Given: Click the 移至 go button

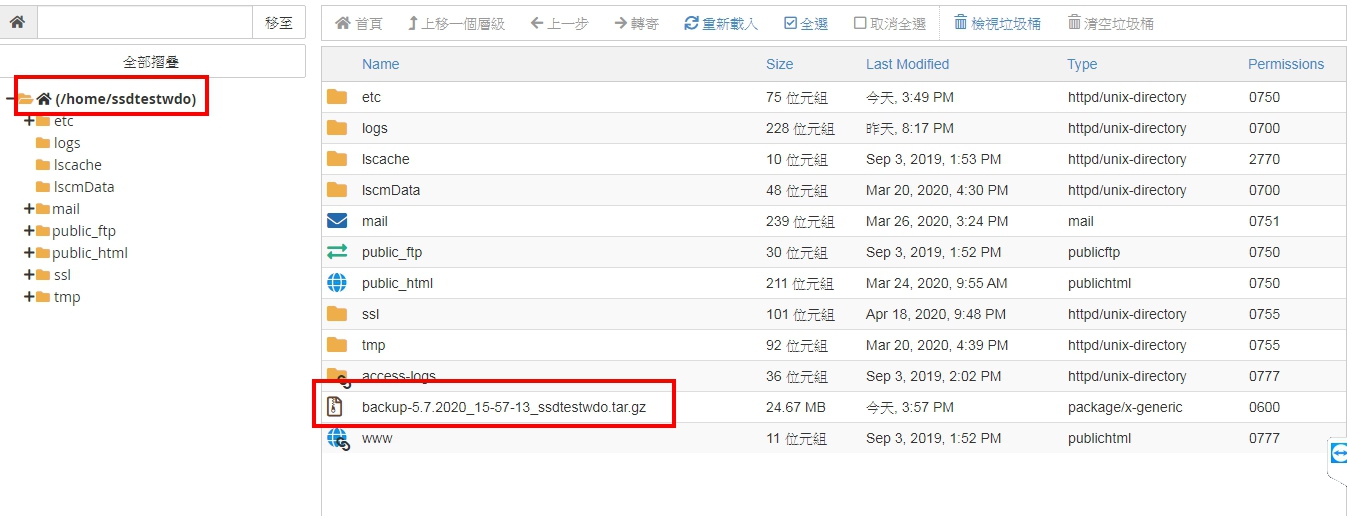Looking at the screenshot, I should [279, 22].
